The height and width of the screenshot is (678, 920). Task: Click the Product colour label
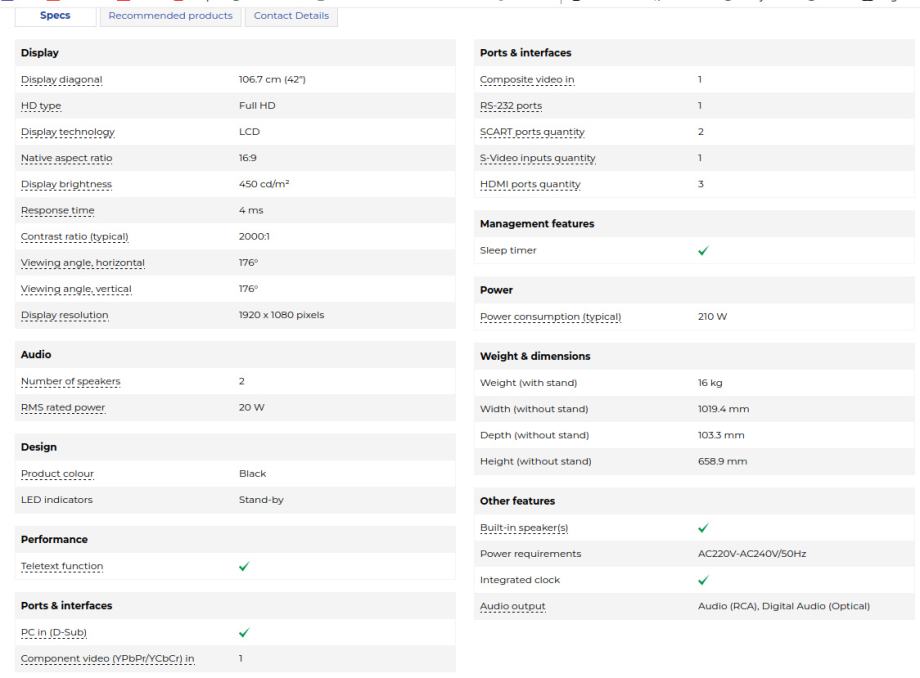click(58, 474)
